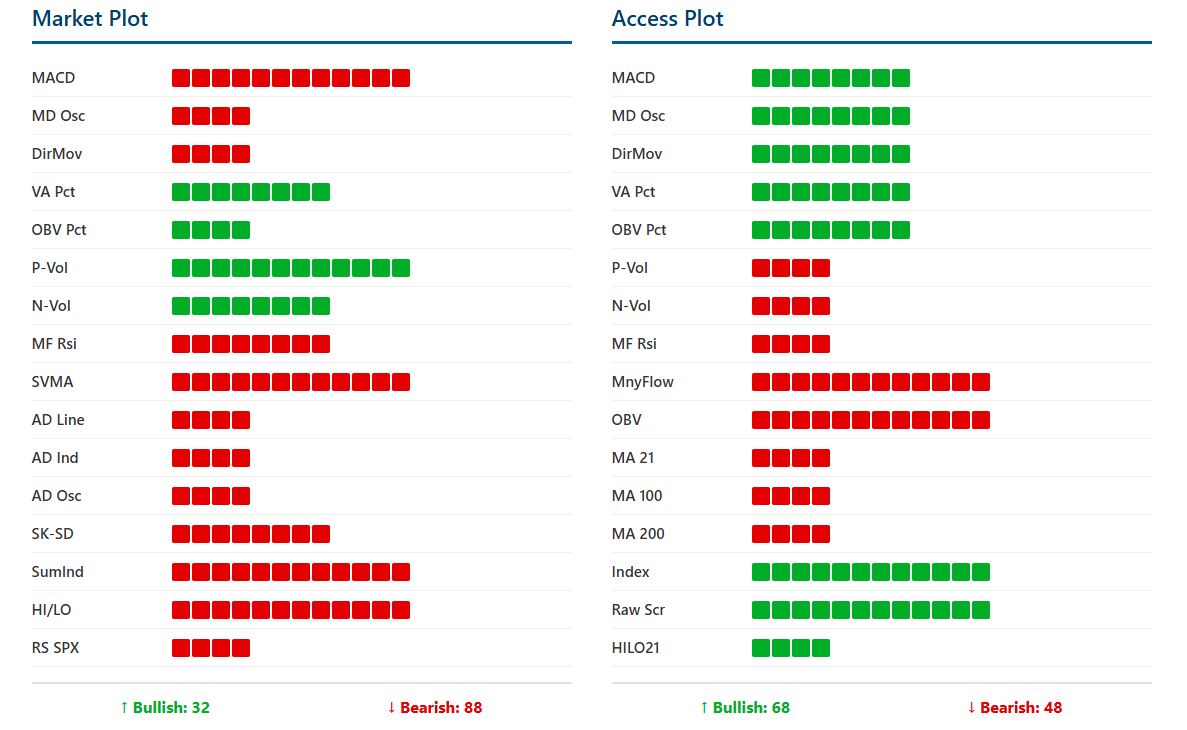This screenshot has height=730, width=1187.
Task: Click the green Raw Scr bar
Action: coord(871,610)
